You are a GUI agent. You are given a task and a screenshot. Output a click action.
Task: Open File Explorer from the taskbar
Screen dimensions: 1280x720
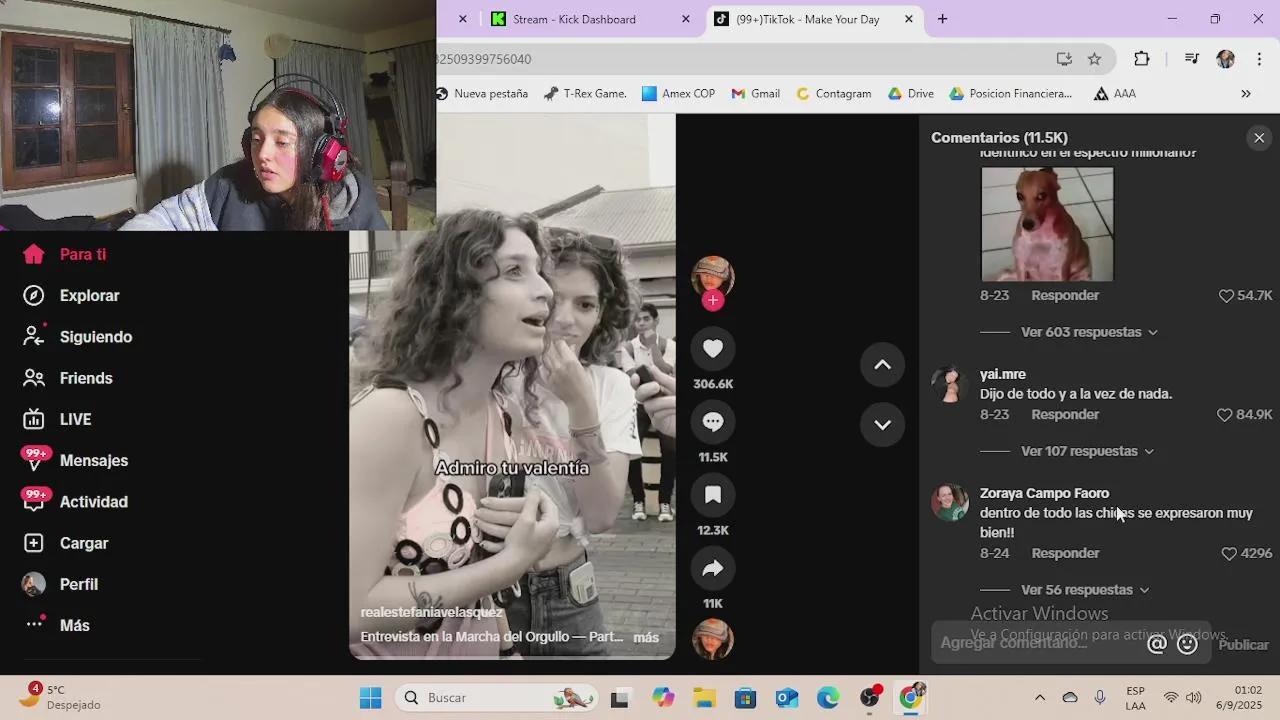704,698
